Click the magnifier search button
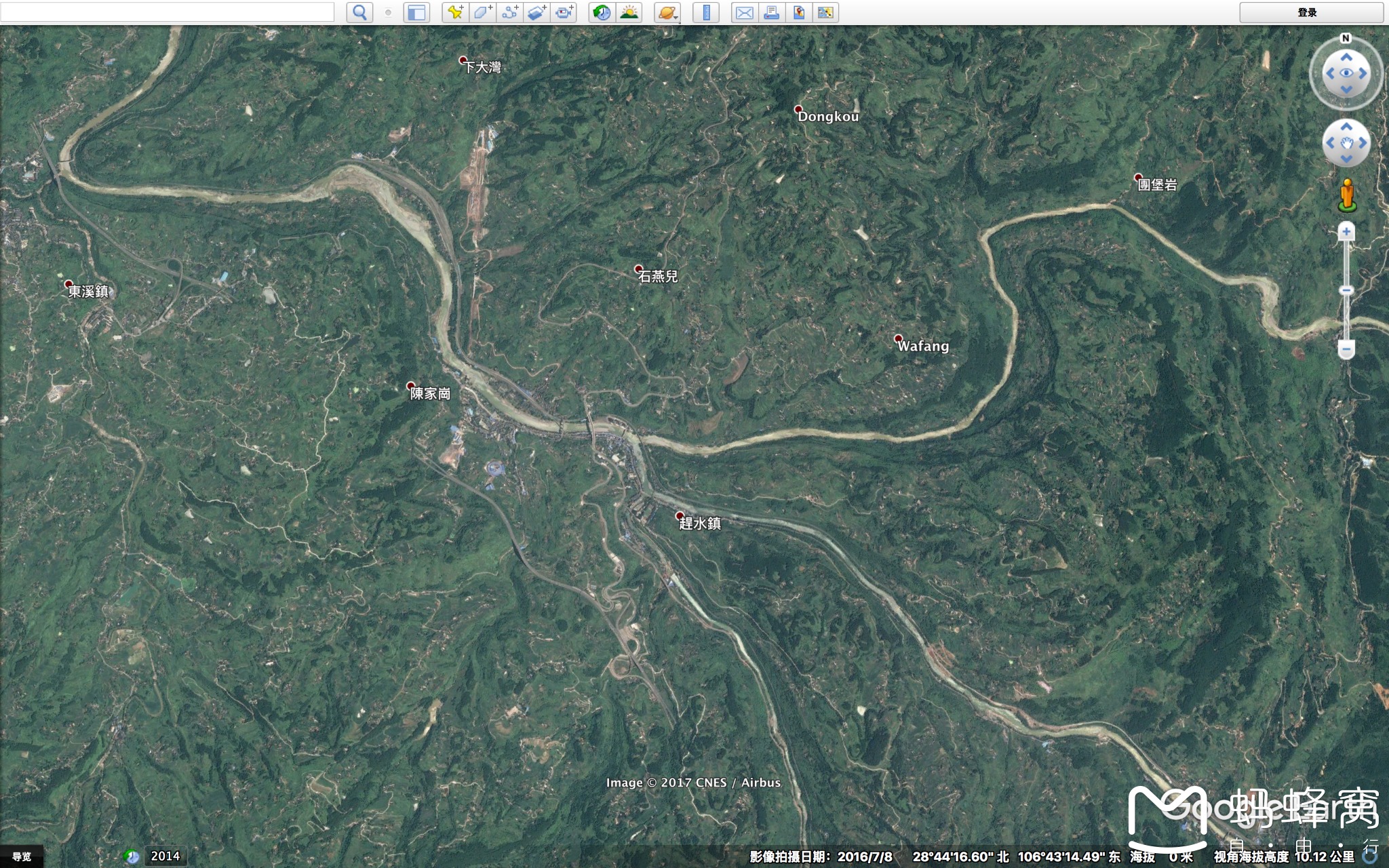1389x868 pixels. coord(359,12)
